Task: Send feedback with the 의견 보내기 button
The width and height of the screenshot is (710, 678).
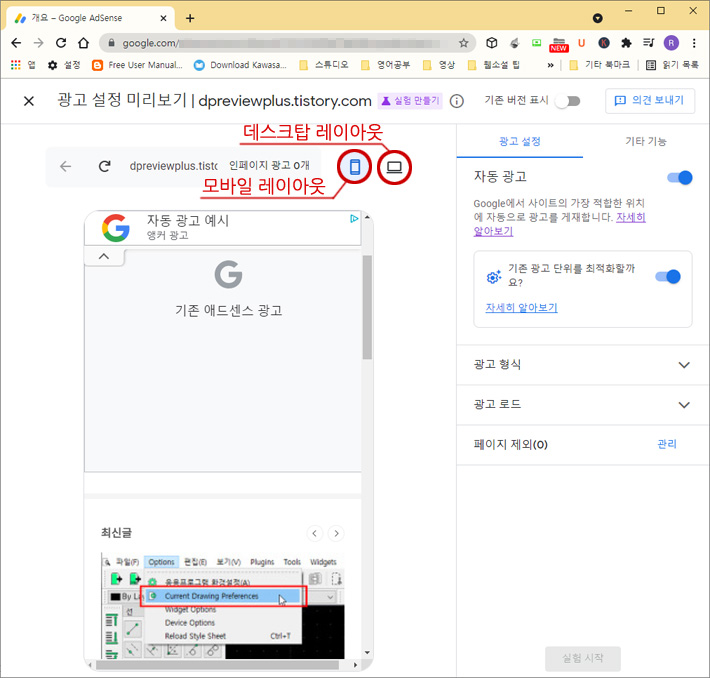Action: click(x=650, y=100)
